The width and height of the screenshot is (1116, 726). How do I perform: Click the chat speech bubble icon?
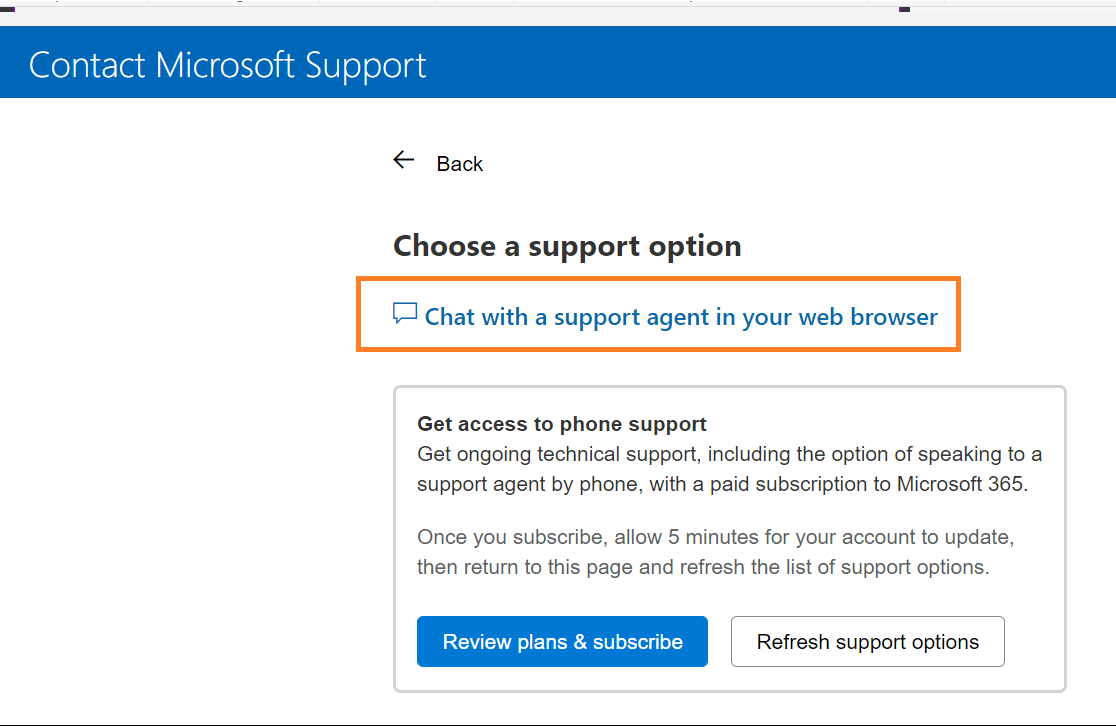[405, 313]
